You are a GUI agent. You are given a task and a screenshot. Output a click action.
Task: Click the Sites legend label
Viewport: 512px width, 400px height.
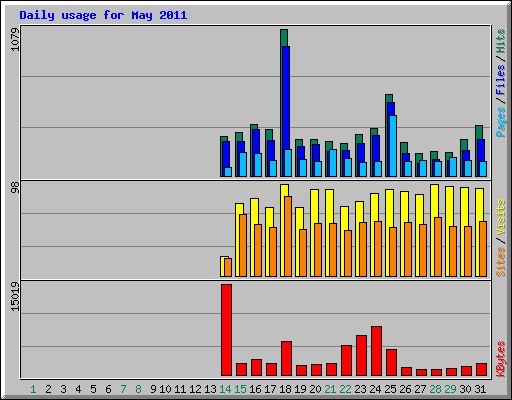point(501,262)
